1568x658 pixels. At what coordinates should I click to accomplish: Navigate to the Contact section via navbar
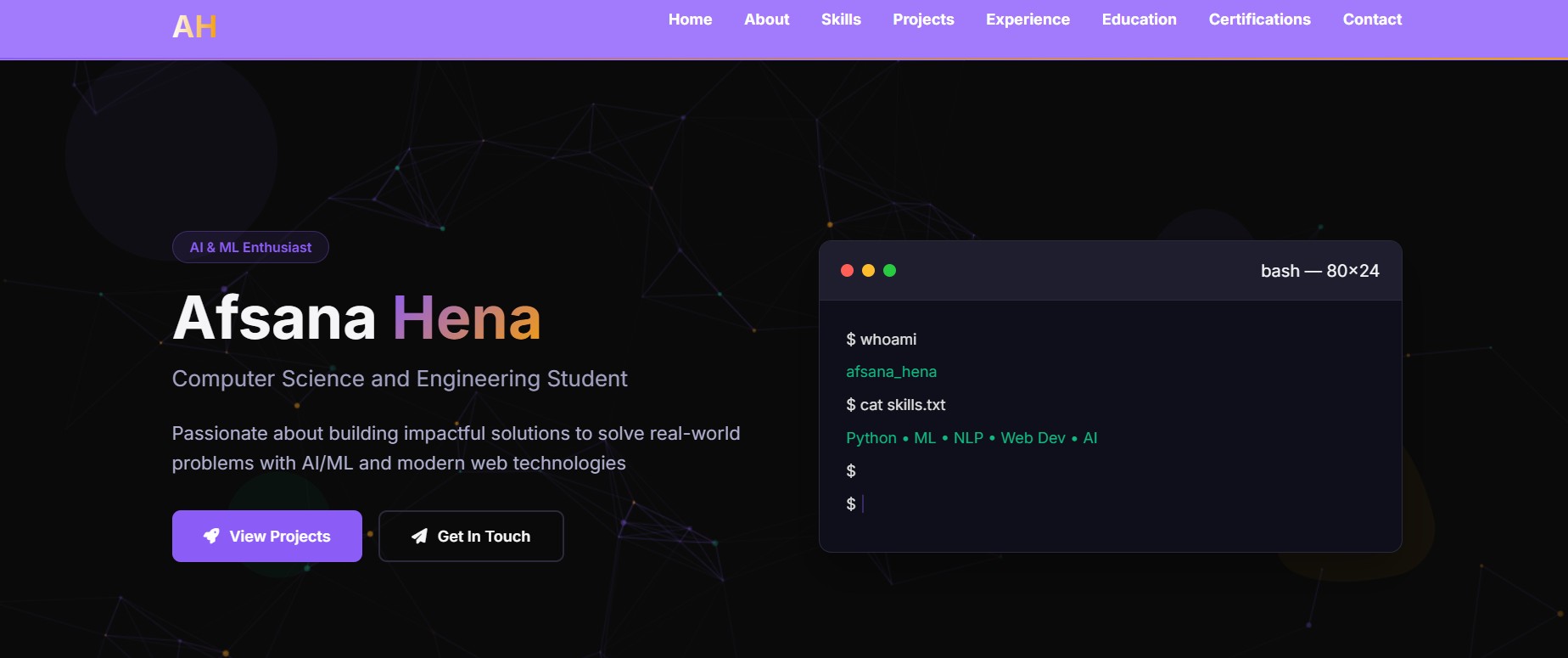pos(1372,19)
